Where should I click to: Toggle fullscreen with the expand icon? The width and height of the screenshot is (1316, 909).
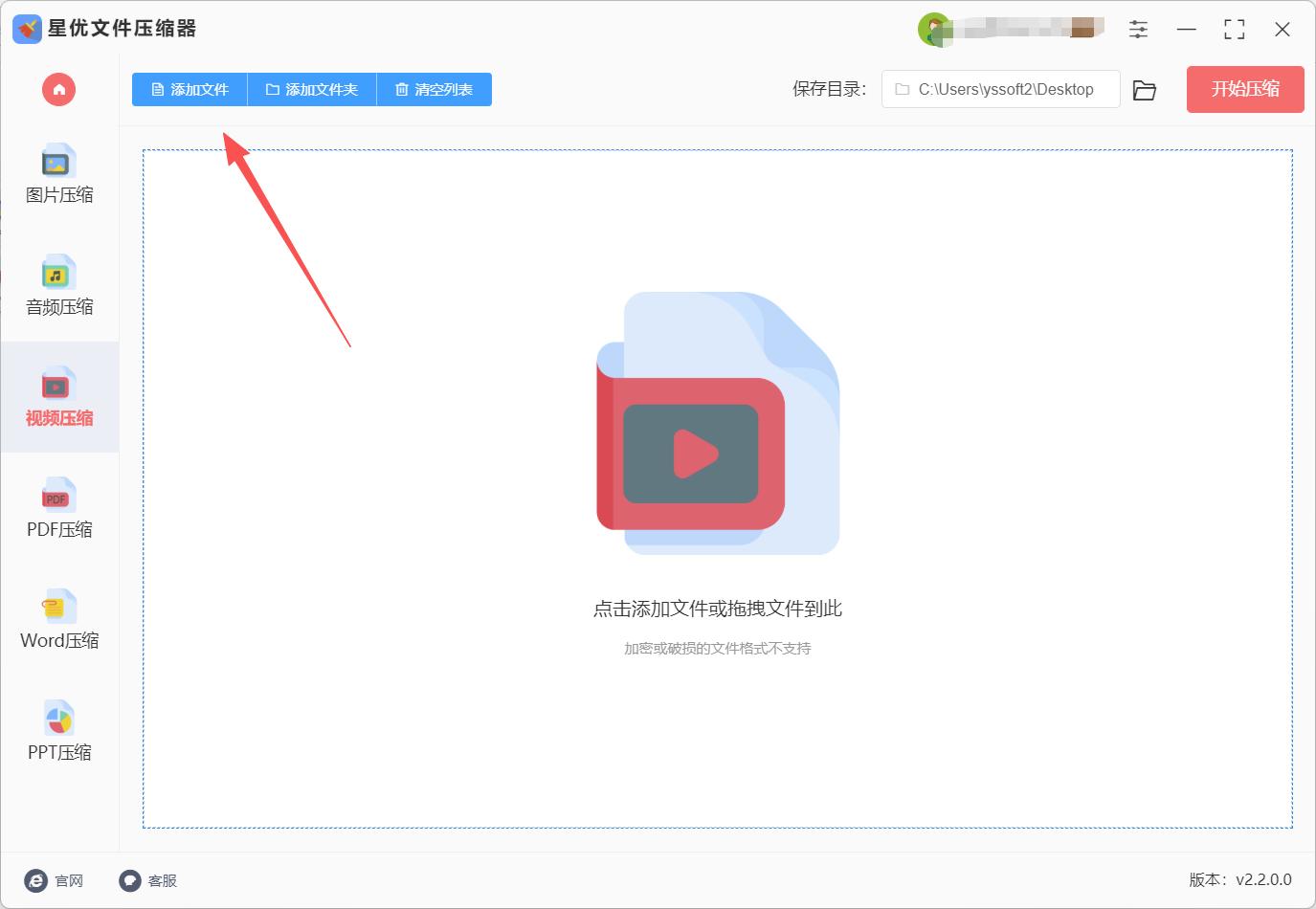click(x=1234, y=29)
